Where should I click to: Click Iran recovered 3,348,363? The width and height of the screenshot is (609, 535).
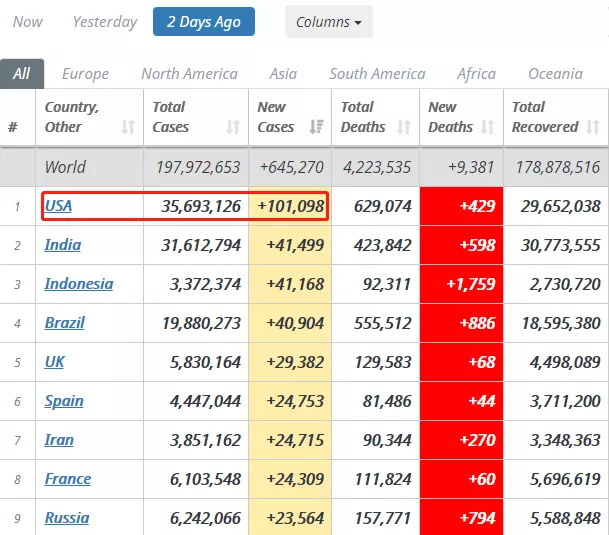coord(565,440)
